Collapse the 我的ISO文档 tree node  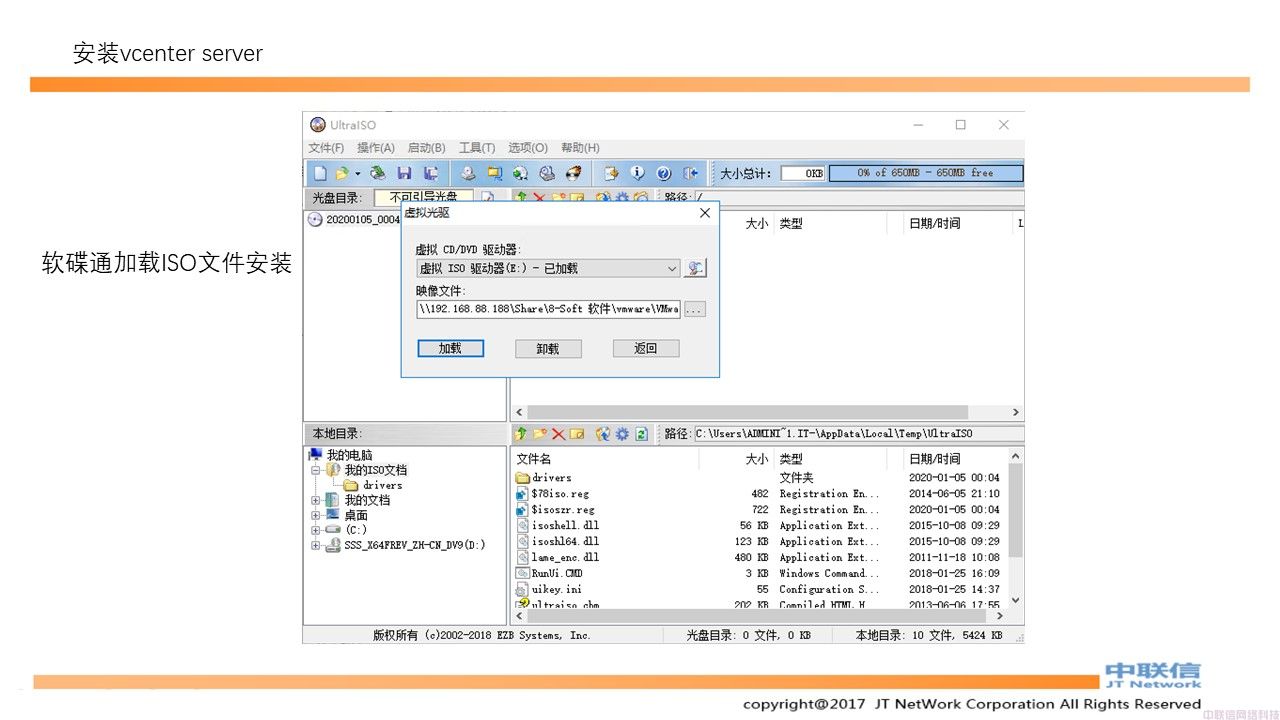(316, 470)
